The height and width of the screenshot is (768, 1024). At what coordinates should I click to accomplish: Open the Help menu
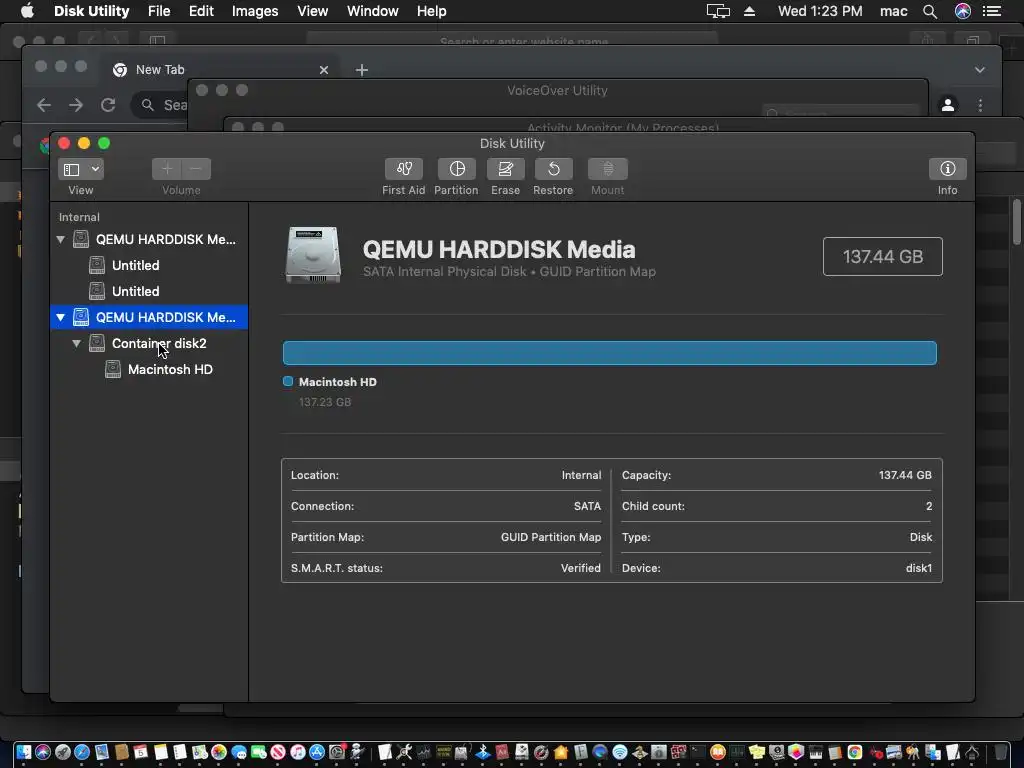tap(432, 11)
